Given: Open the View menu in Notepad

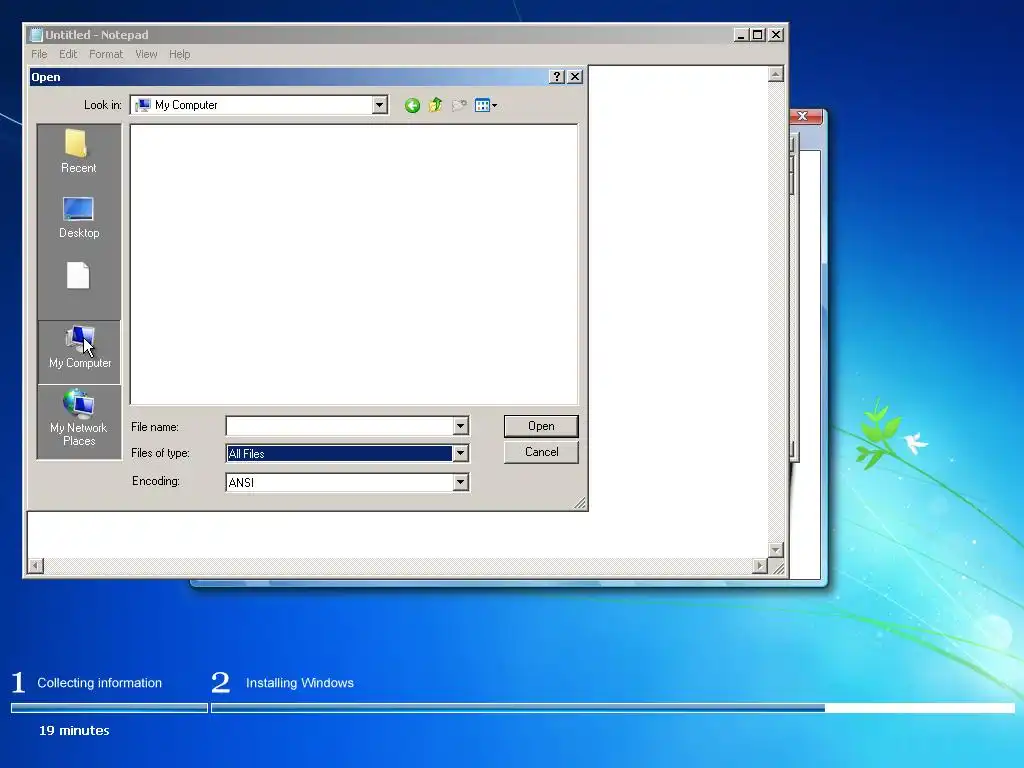Looking at the screenshot, I should point(146,54).
